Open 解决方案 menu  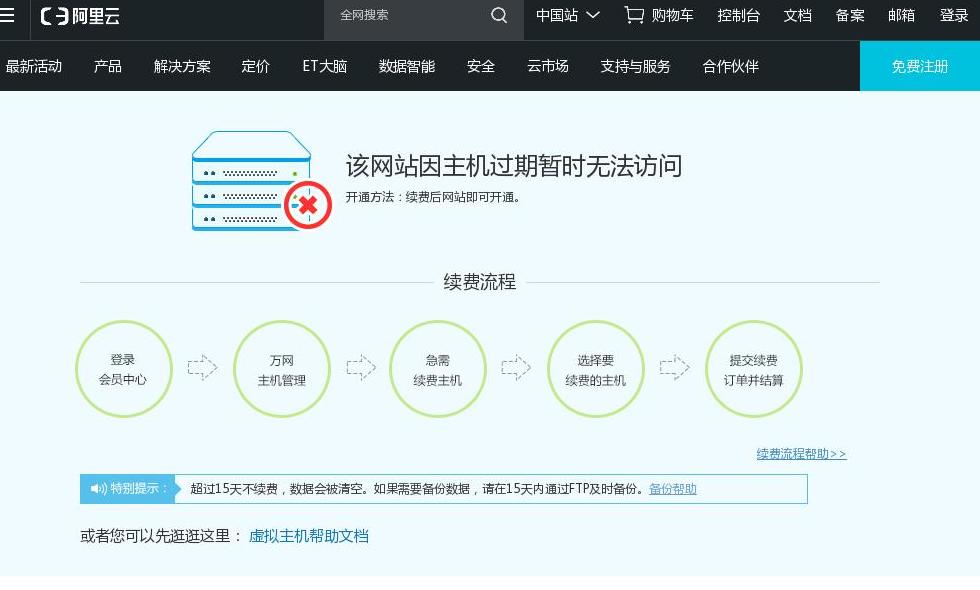coord(182,66)
